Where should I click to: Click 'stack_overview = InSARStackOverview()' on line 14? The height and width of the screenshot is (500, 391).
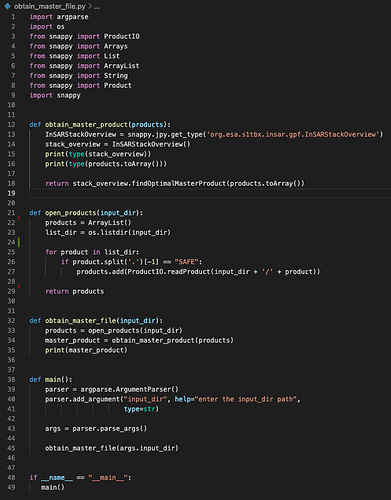point(118,144)
